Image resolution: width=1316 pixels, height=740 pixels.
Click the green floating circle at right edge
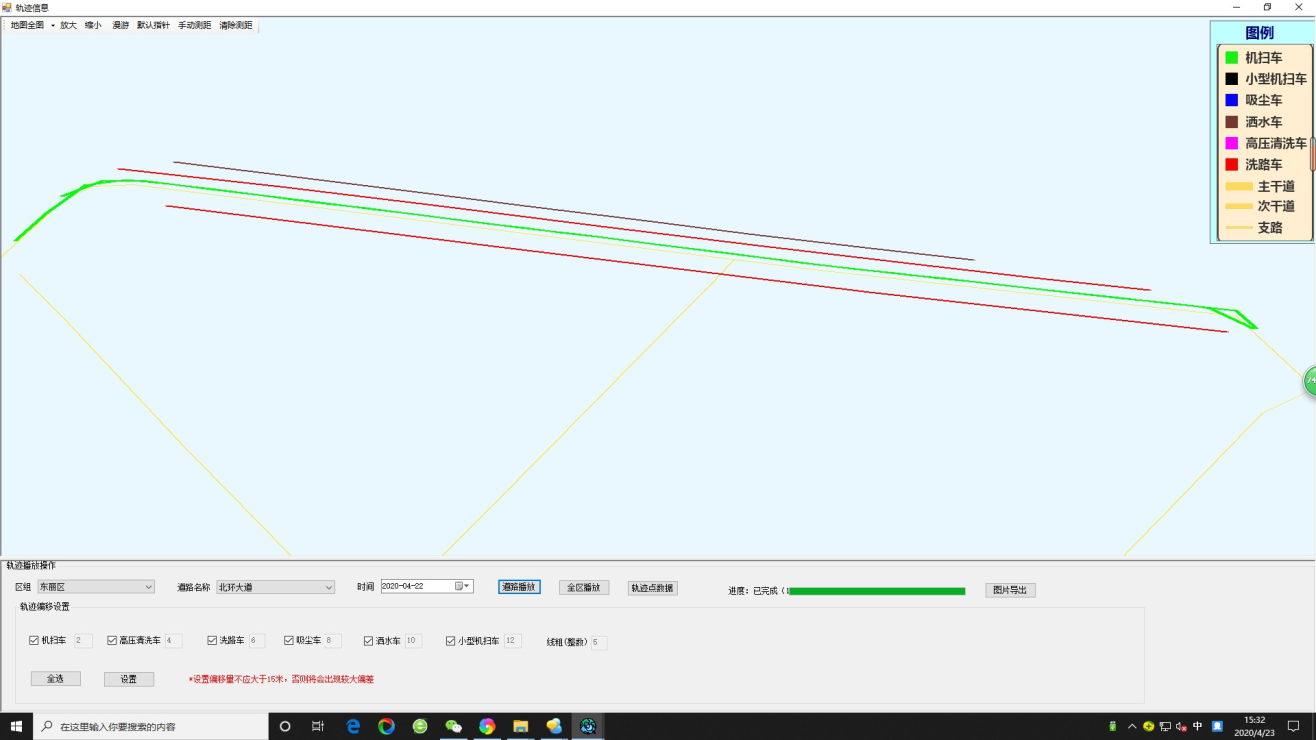pos(1309,381)
